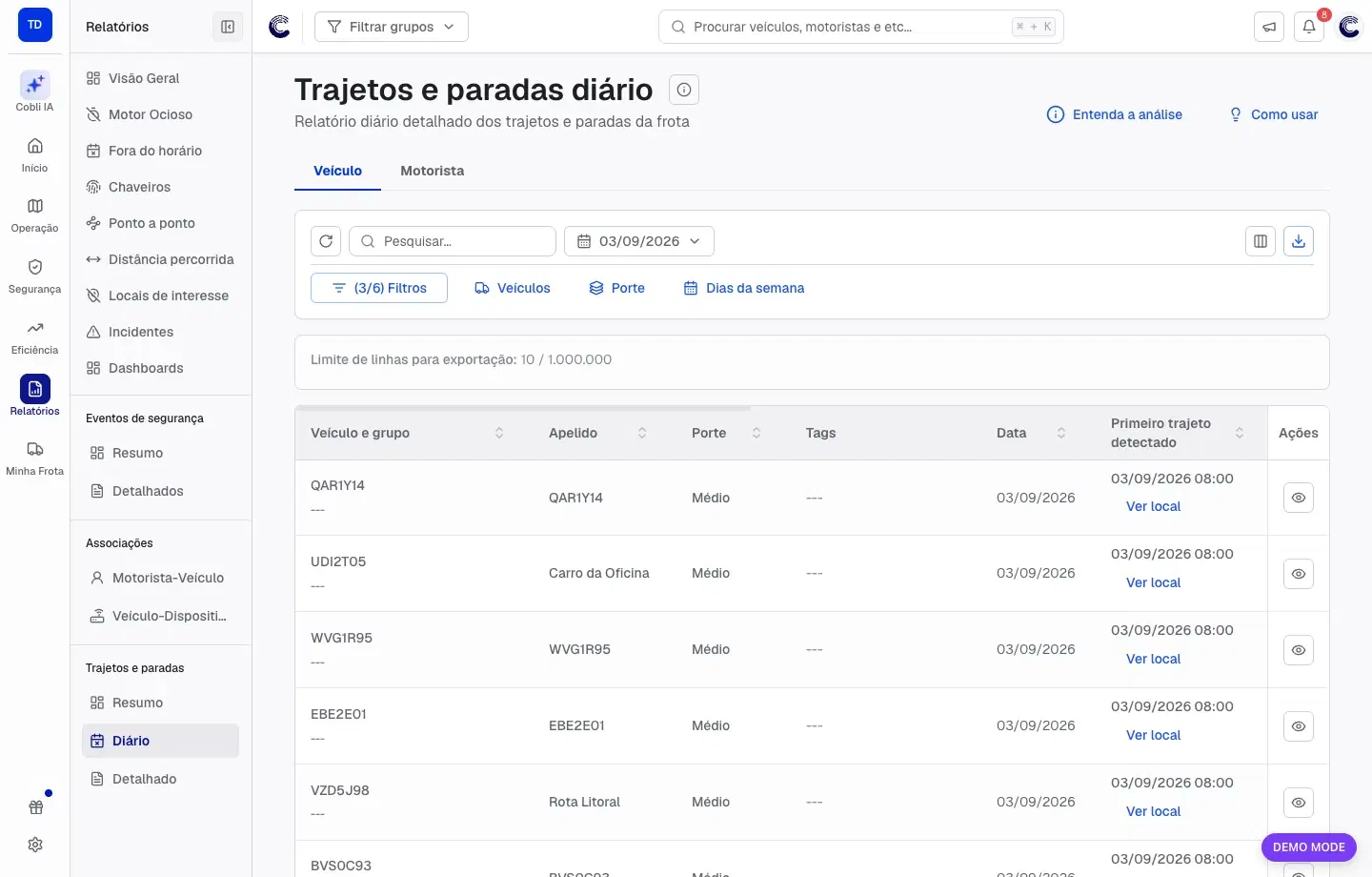
Task: Open Segurança section
Action: coord(34,276)
